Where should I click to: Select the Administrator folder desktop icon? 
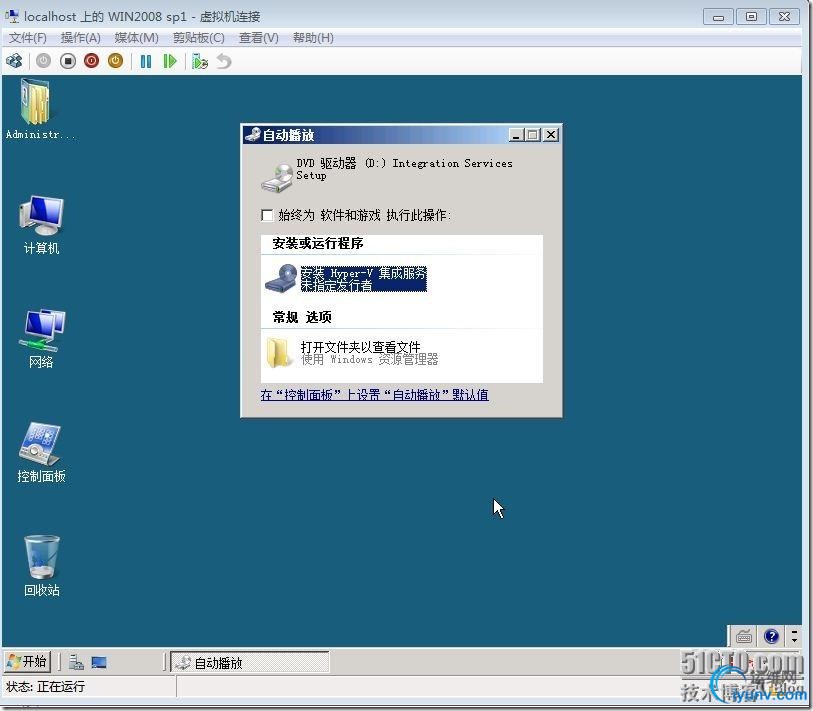coord(39,109)
